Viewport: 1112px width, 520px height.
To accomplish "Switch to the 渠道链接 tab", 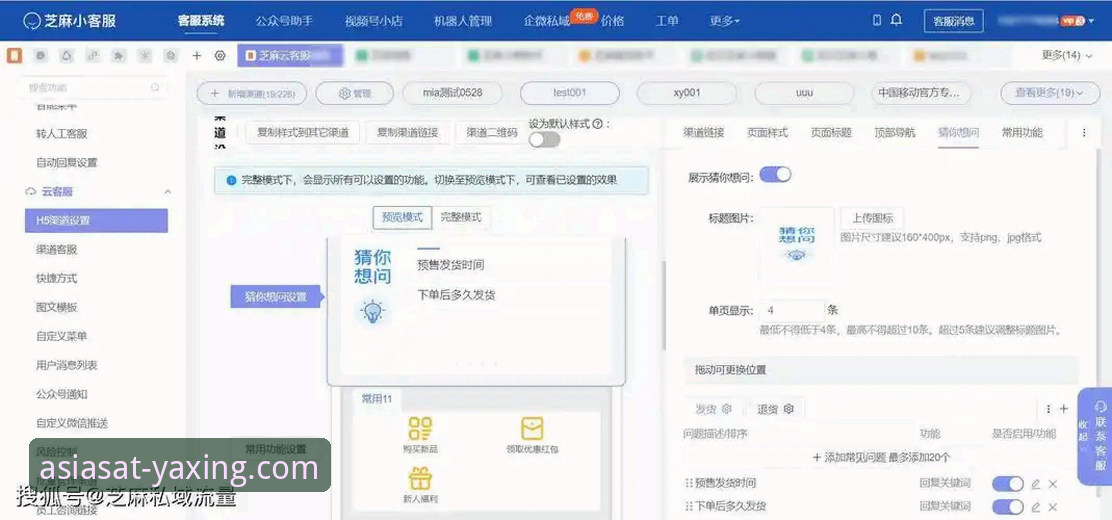I will [x=704, y=133].
